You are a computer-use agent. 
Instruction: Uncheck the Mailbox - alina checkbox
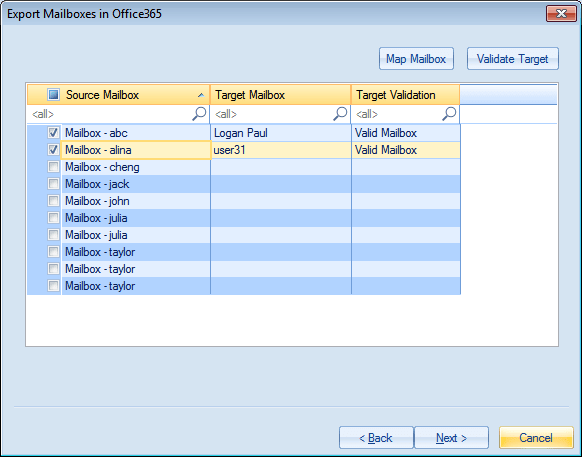coord(53,150)
